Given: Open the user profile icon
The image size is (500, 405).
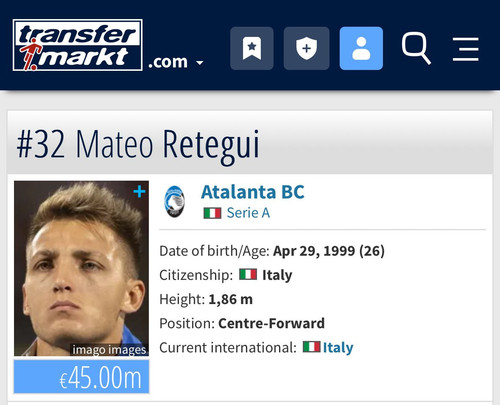Looking at the screenshot, I should pos(361,48).
